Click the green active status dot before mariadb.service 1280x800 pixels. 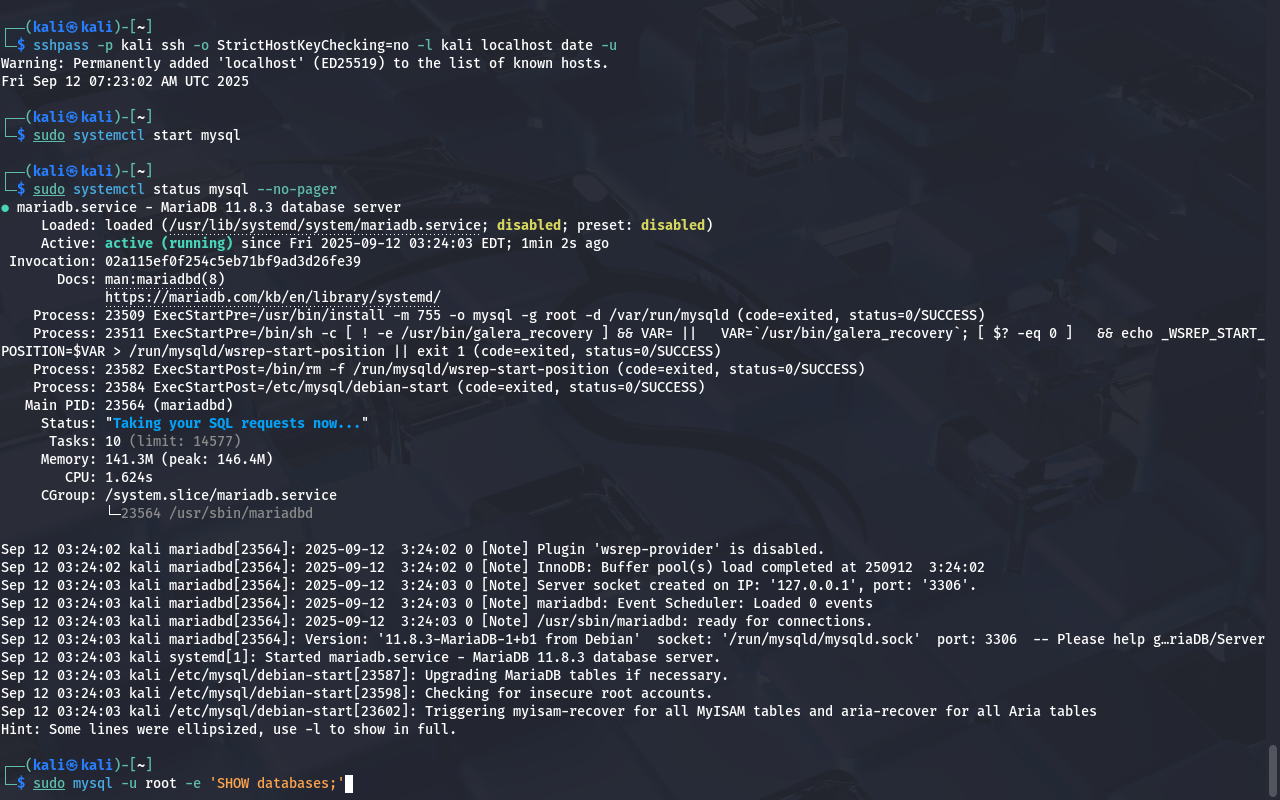click(x=6, y=208)
